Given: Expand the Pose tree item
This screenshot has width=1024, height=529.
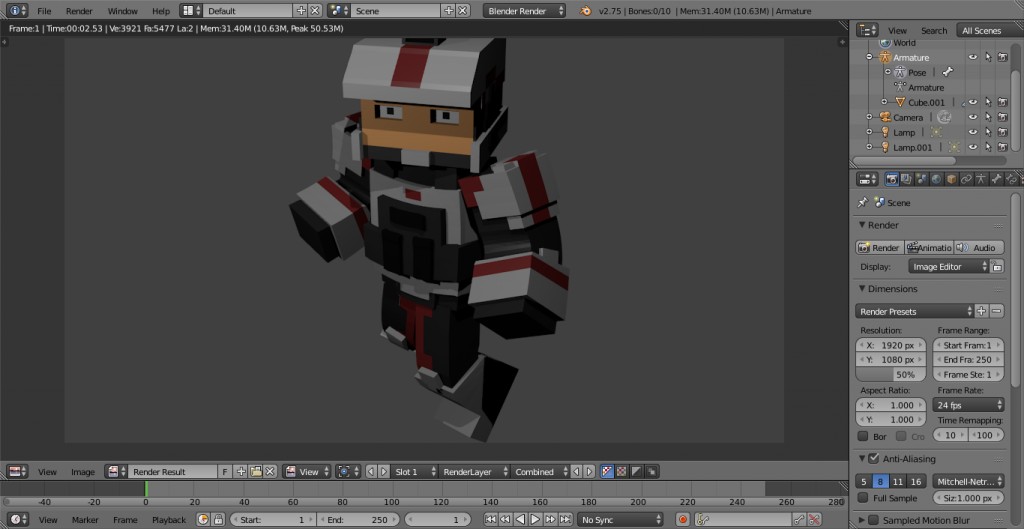Looking at the screenshot, I should (x=888, y=72).
